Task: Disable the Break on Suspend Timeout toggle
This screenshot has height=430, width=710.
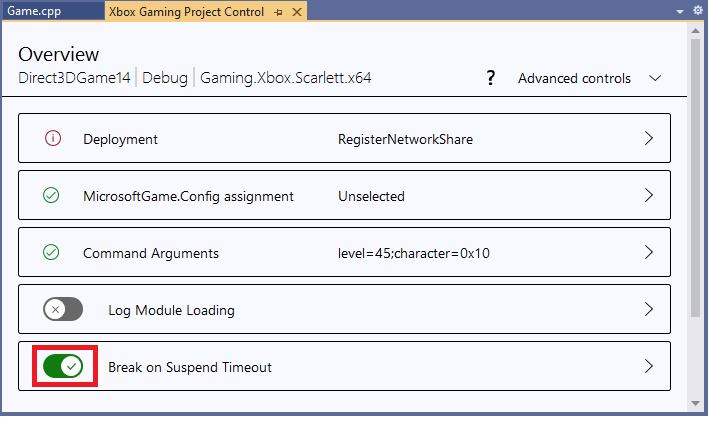Action: [63, 366]
